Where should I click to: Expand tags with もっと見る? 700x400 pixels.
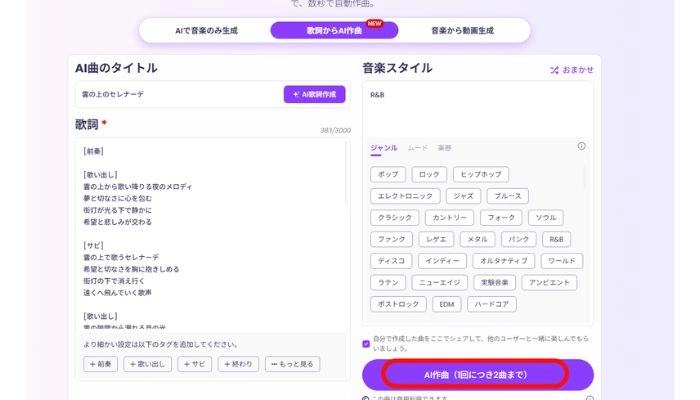pyautogui.click(x=292, y=364)
